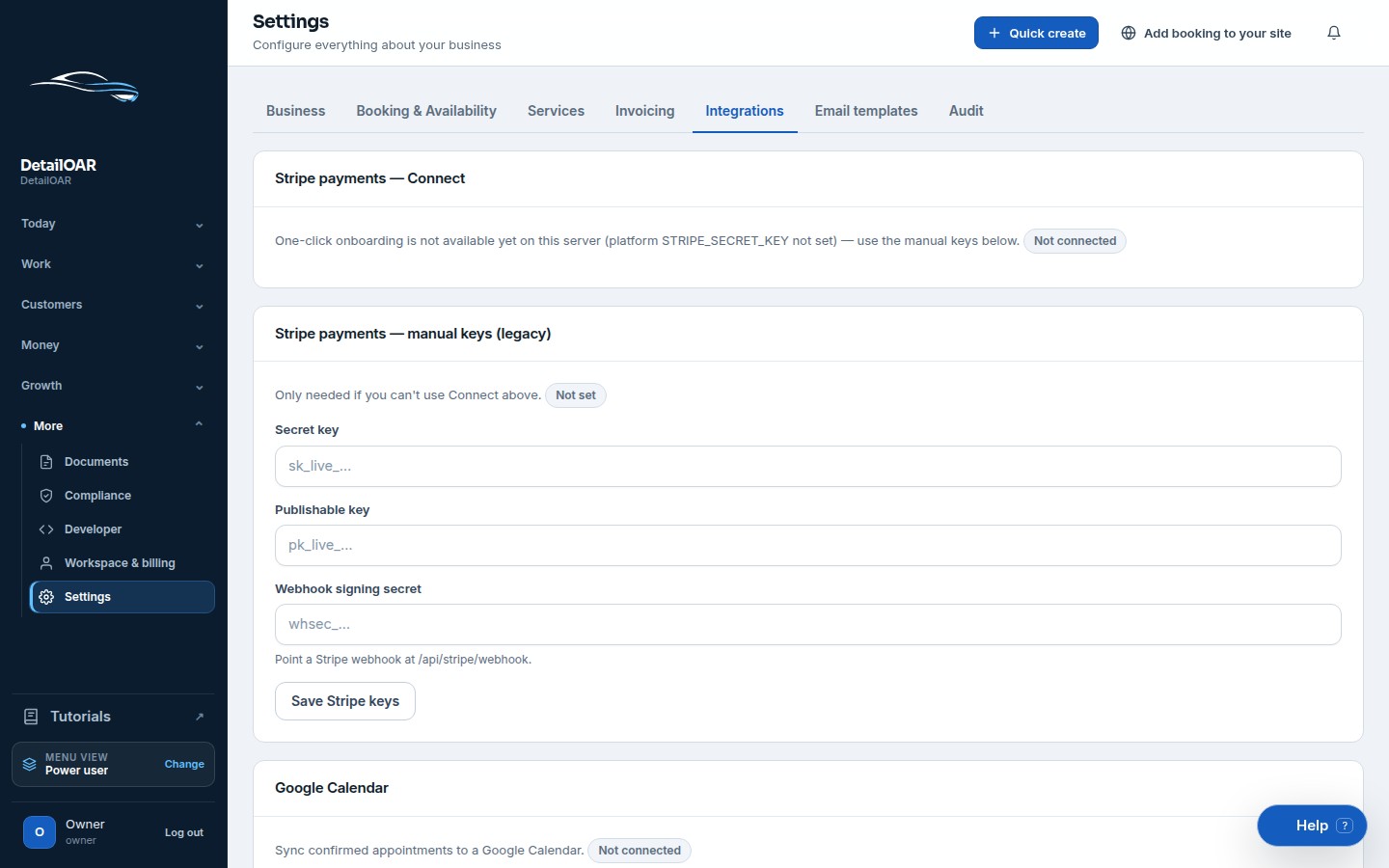
Task: Click the Settings page title
Action: point(290,21)
